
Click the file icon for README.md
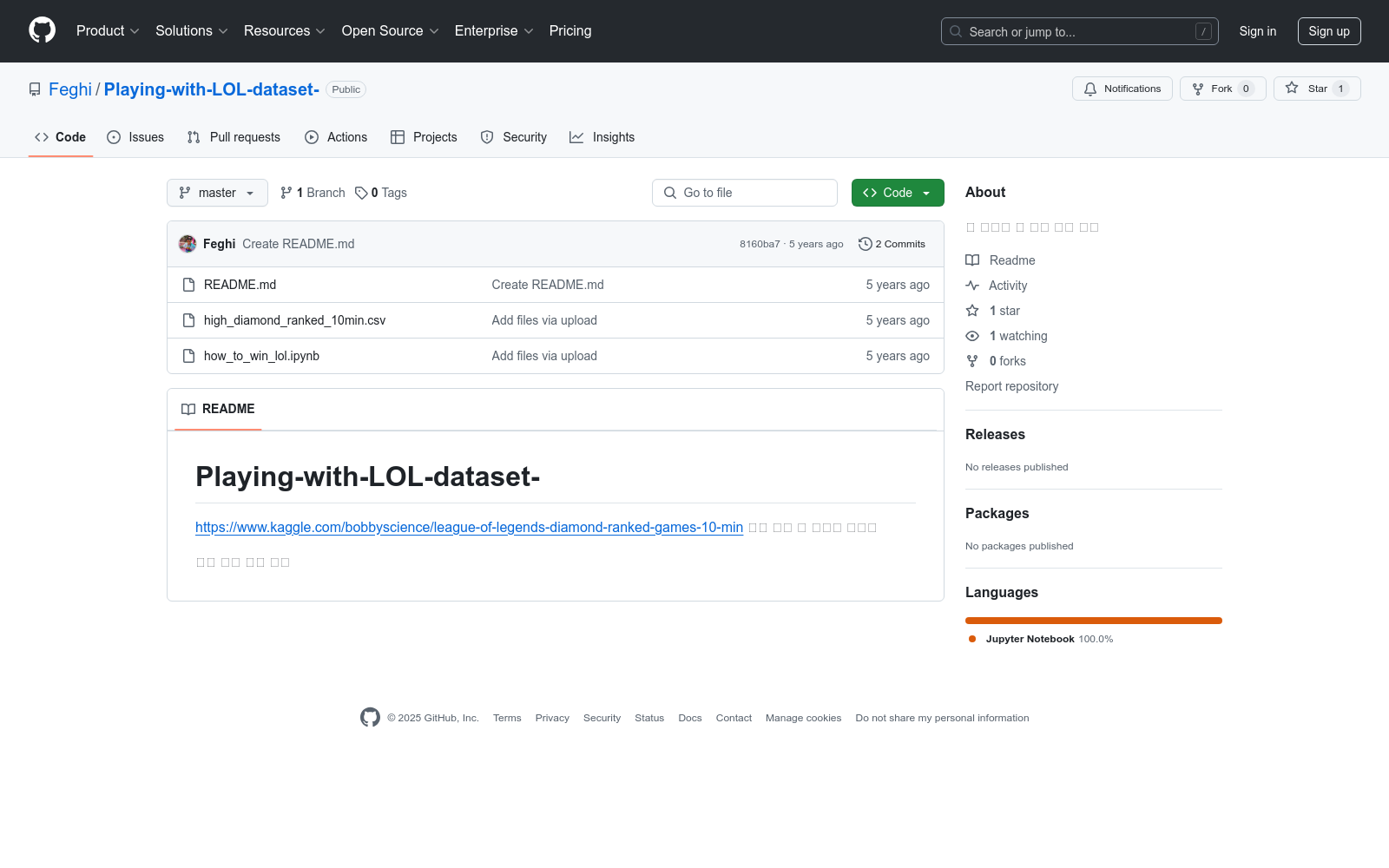point(188,285)
